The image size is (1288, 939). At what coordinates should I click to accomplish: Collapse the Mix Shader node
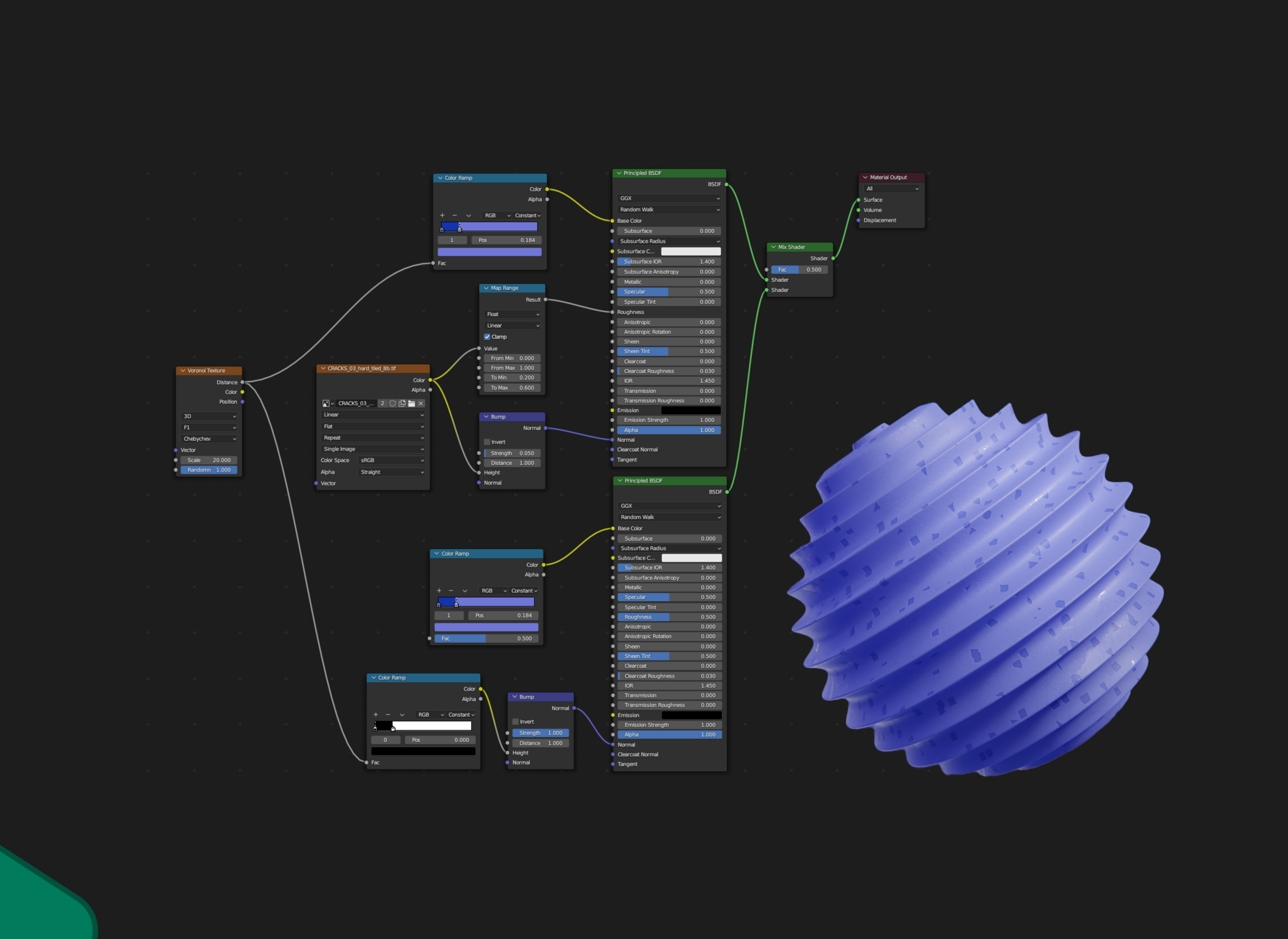point(773,247)
